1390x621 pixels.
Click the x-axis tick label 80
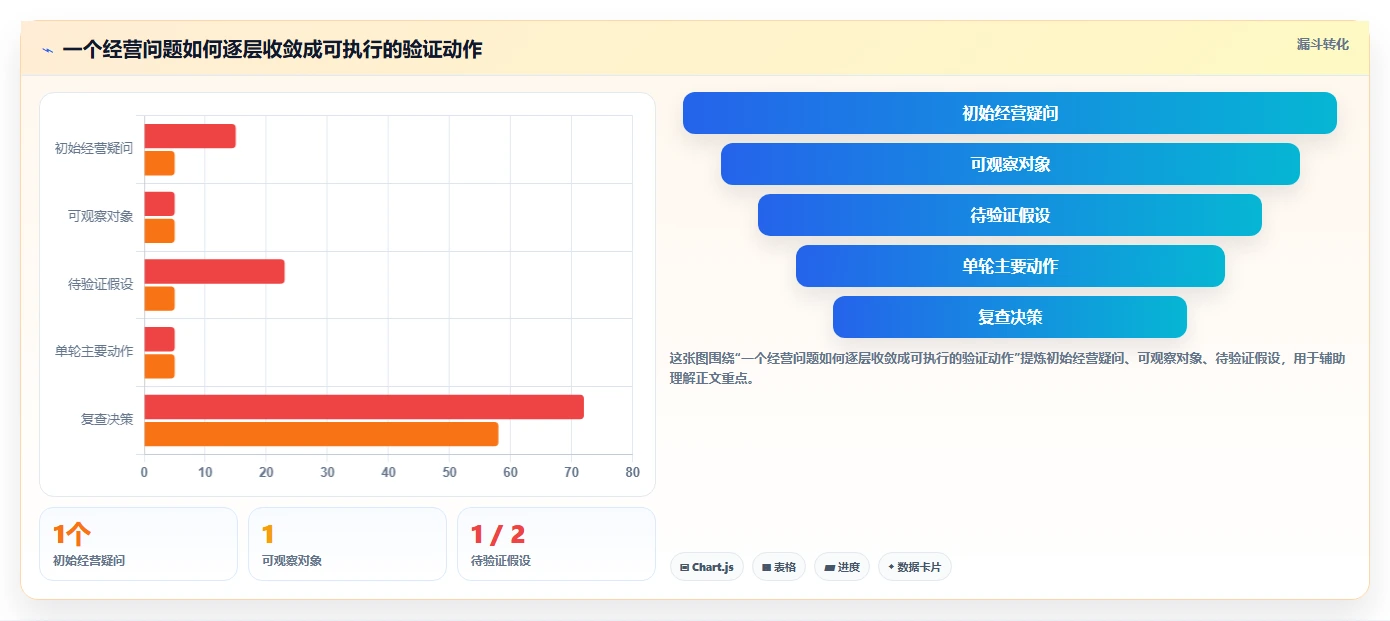632,472
